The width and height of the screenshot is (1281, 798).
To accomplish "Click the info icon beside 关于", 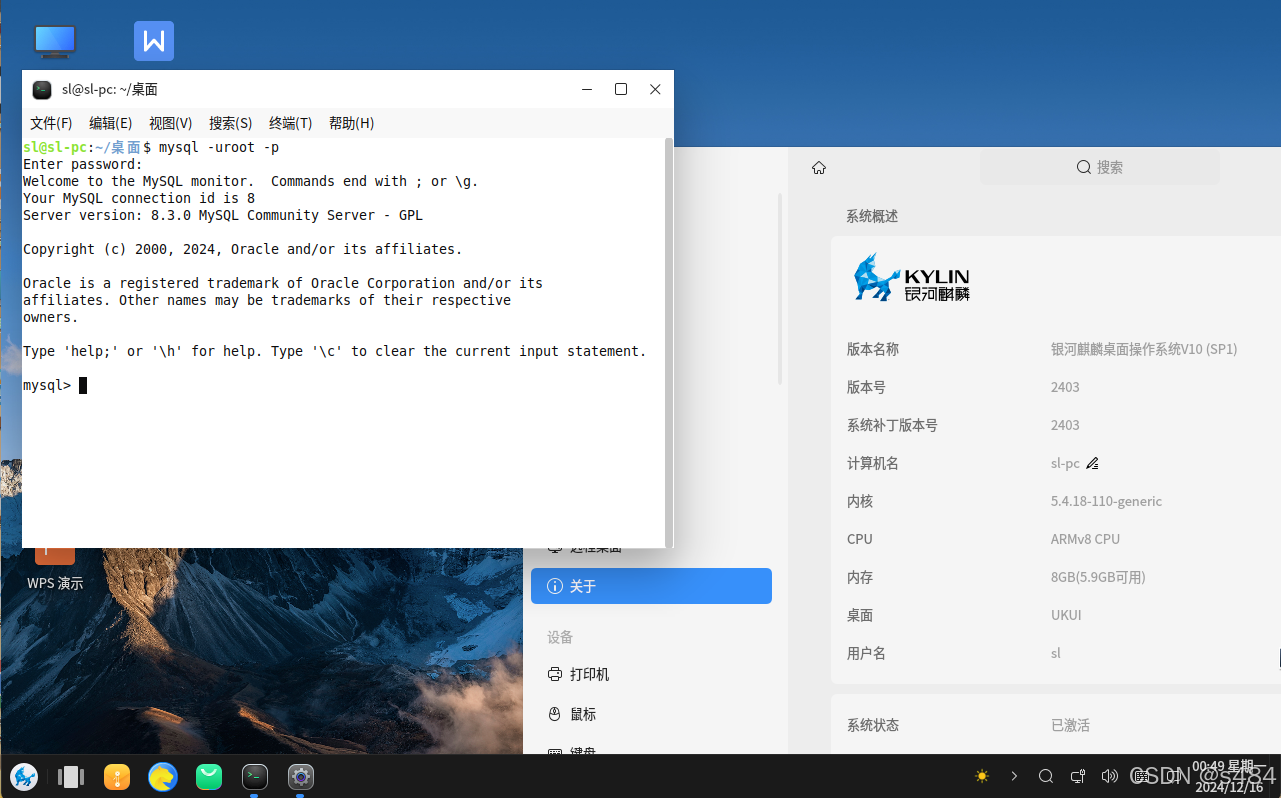I will [x=555, y=586].
